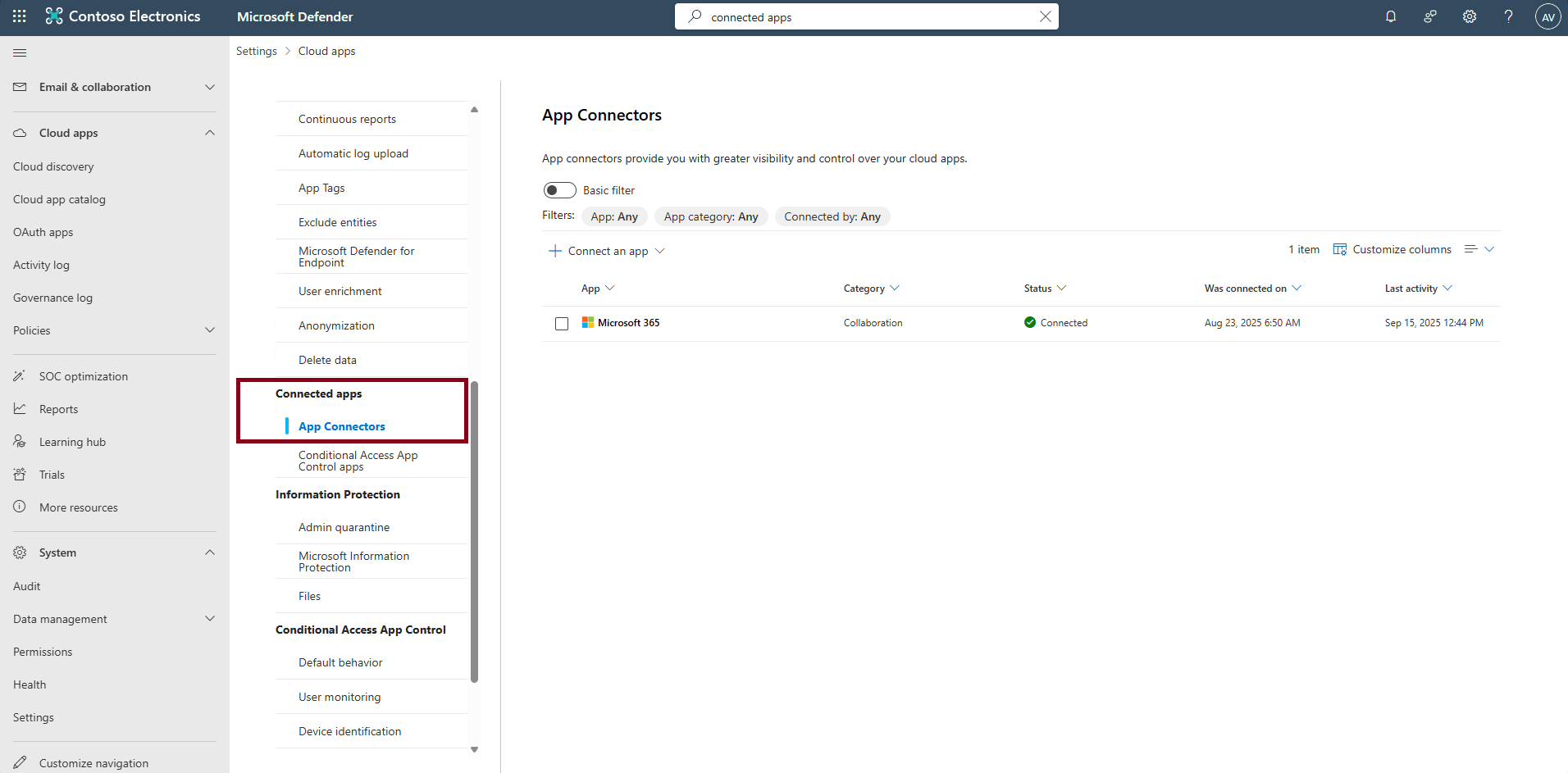Click the Customize navigation pencil icon

(20, 762)
